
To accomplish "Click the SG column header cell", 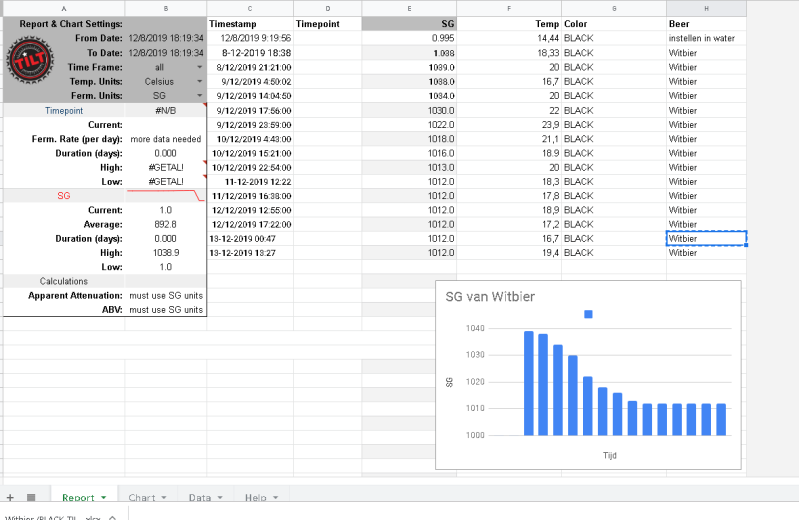I will tap(408, 23).
